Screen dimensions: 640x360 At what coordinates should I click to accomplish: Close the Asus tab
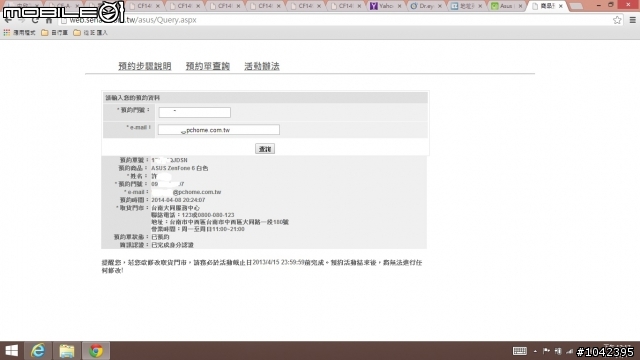coord(520,6)
